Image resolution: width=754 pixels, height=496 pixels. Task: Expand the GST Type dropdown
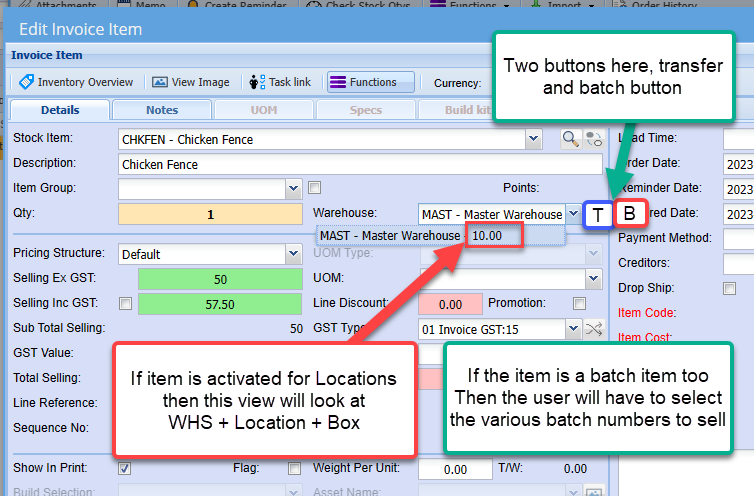click(x=573, y=329)
